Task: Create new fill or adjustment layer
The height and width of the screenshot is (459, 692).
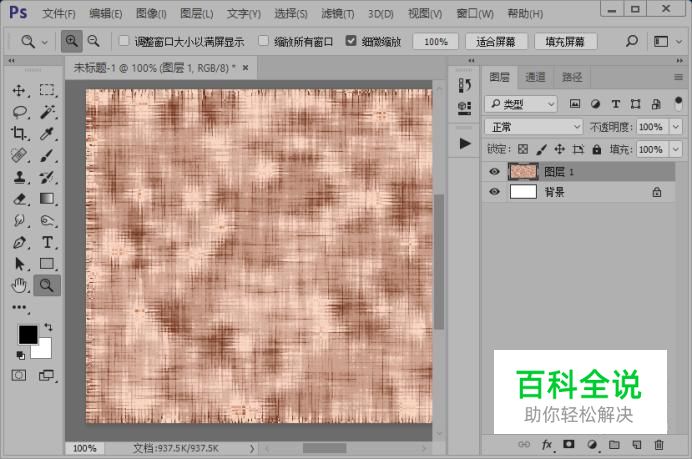Action: pos(592,444)
